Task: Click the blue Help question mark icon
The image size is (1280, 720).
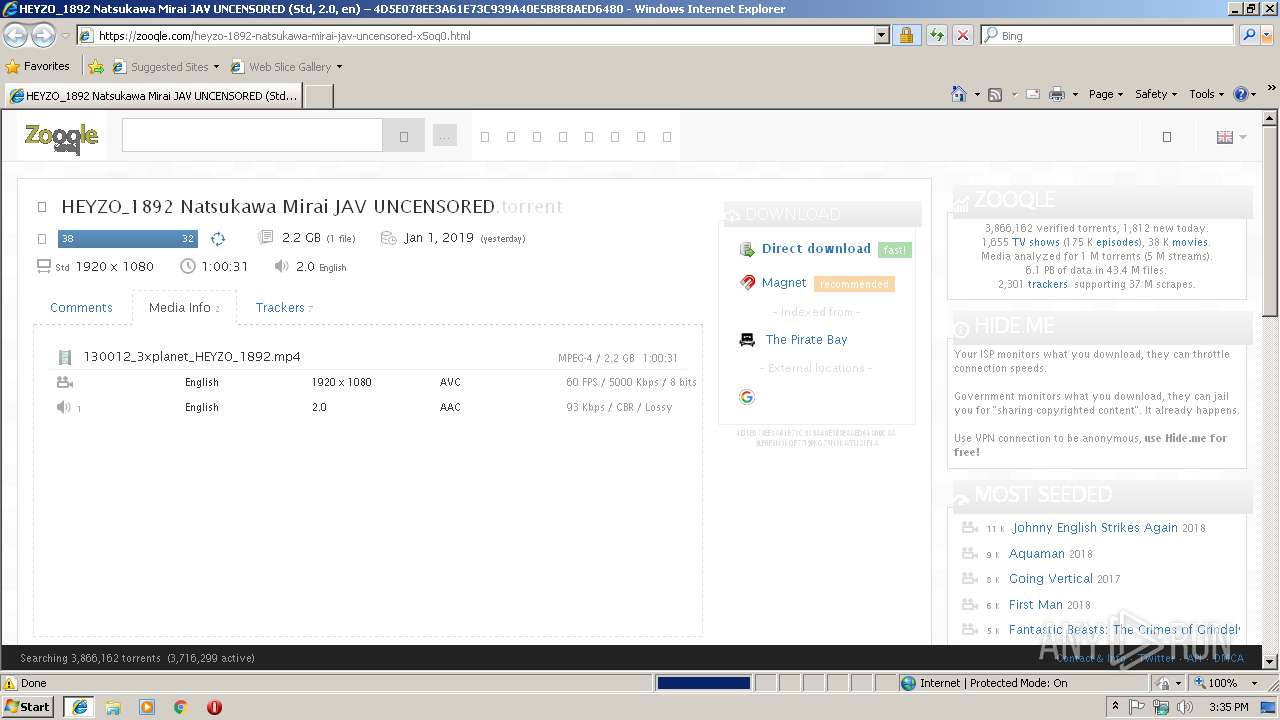Action: pos(1241,94)
